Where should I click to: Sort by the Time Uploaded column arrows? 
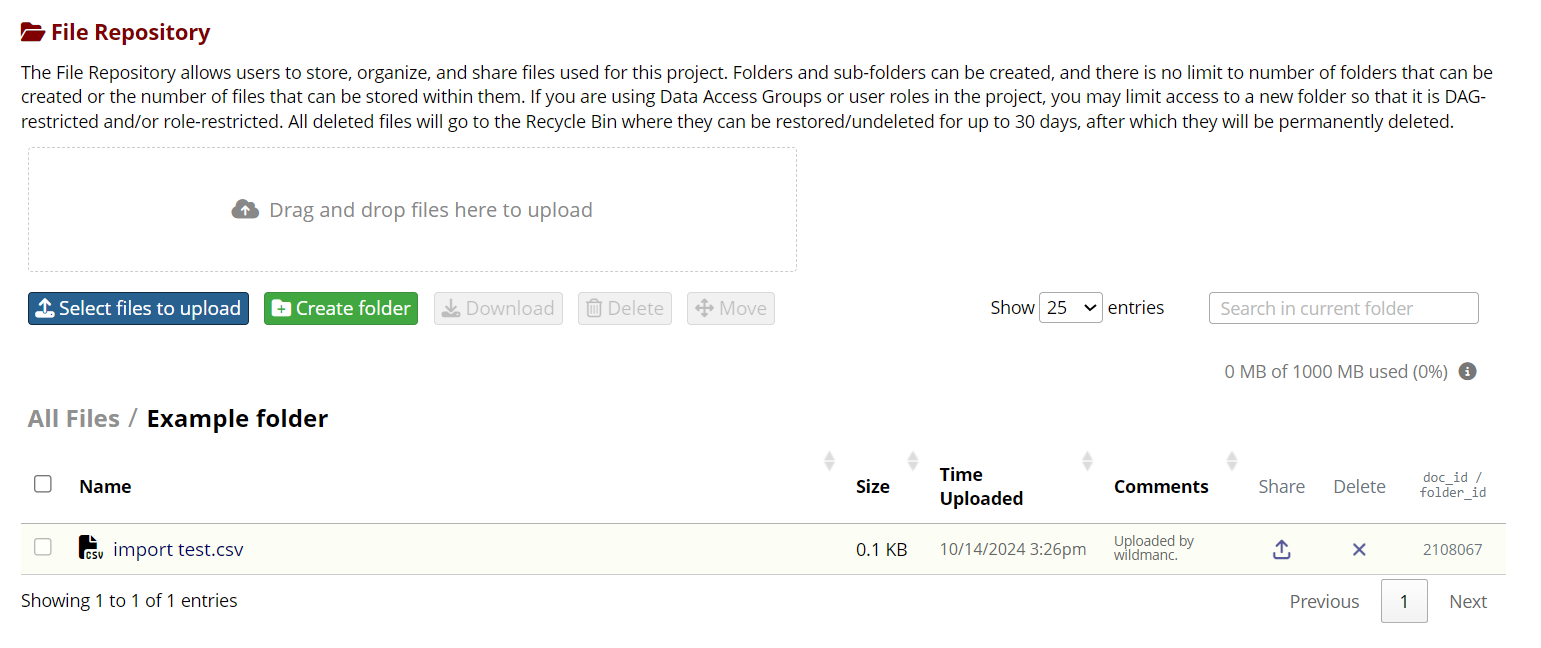coord(1087,460)
